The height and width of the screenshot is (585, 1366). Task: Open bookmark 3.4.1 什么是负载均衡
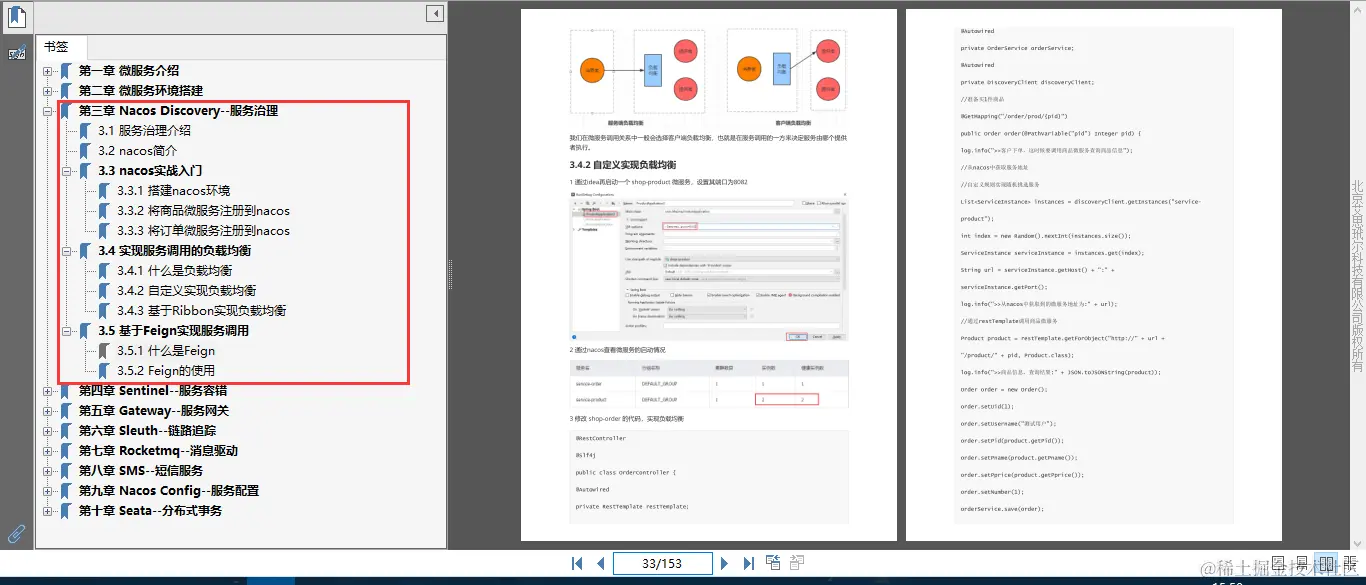(x=174, y=271)
